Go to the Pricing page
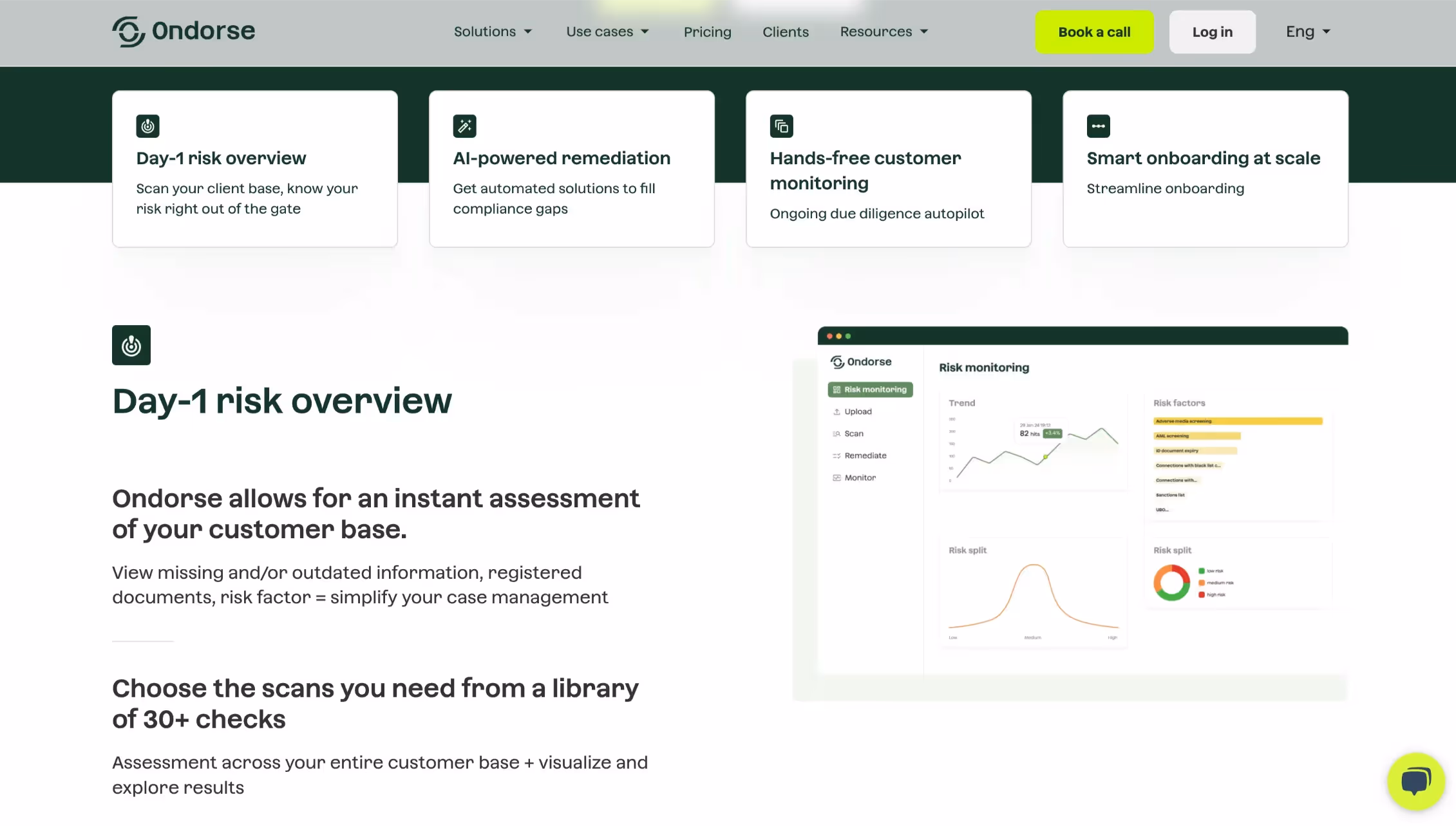The height and width of the screenshot is (826, 1456). tap(707, 32)
